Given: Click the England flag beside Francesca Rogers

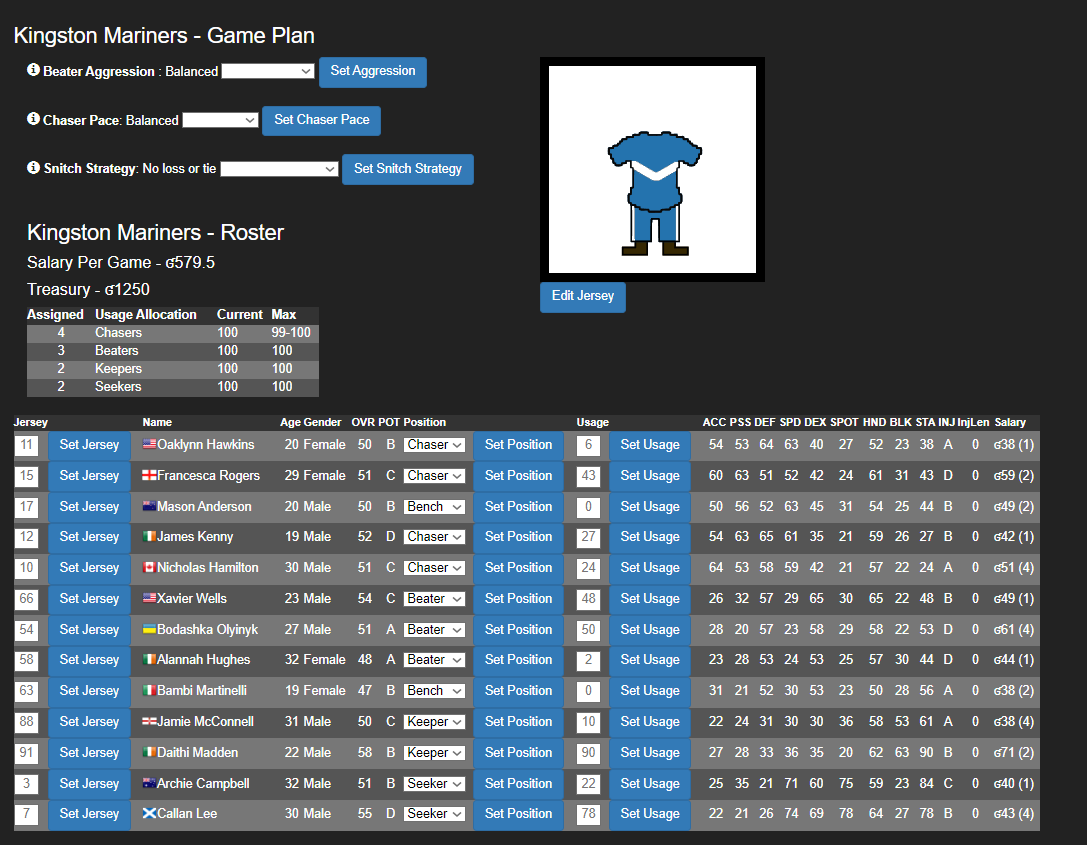Looking at the screenshot, I should point(150,475).
